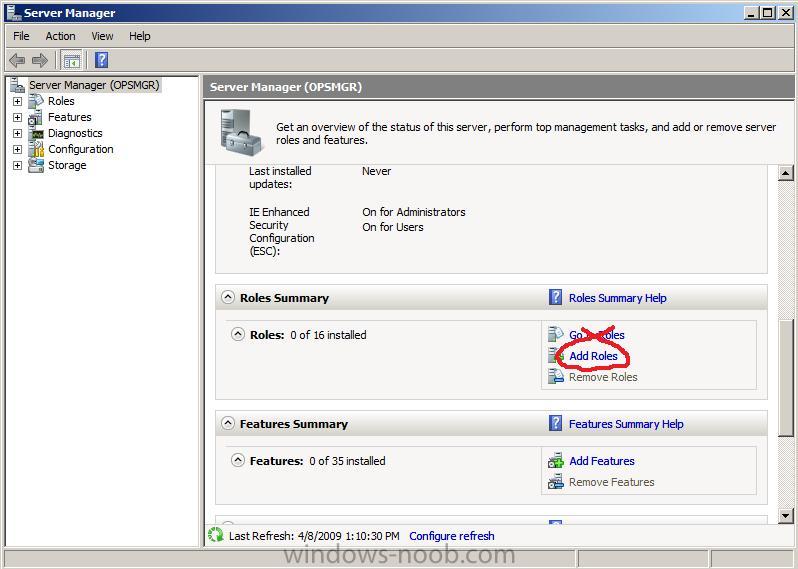Toggle the show/hide console tree toolbar icon
This screenshot has width=798, height=569.
72,61
